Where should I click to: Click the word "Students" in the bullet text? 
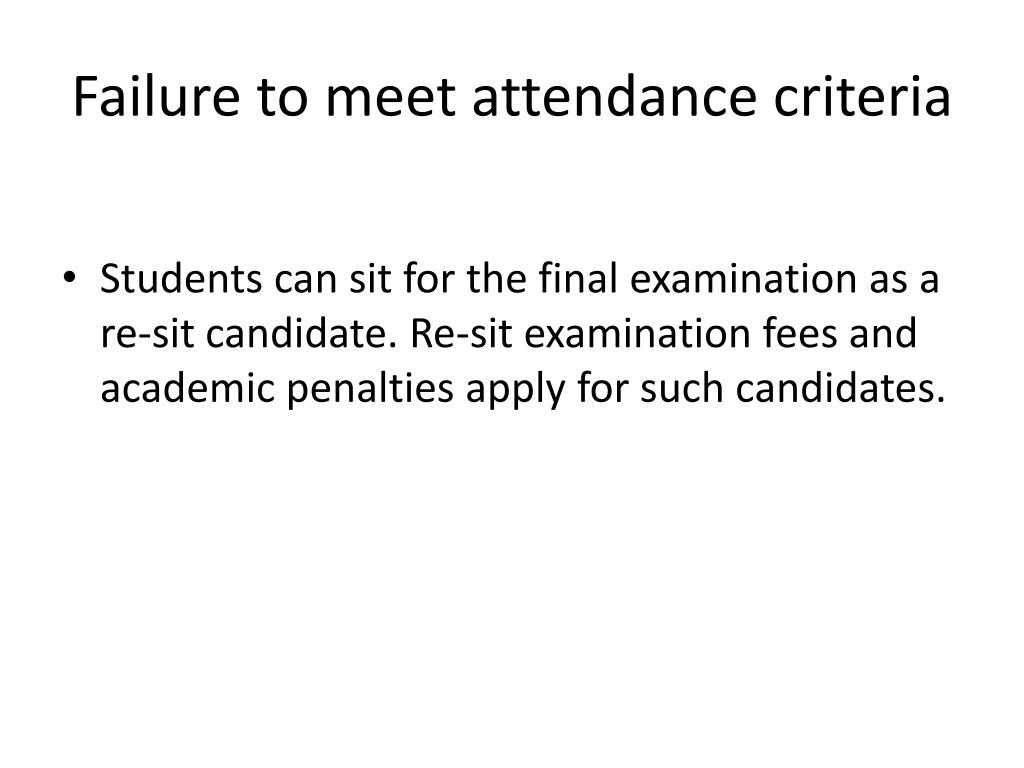[181, 279]
